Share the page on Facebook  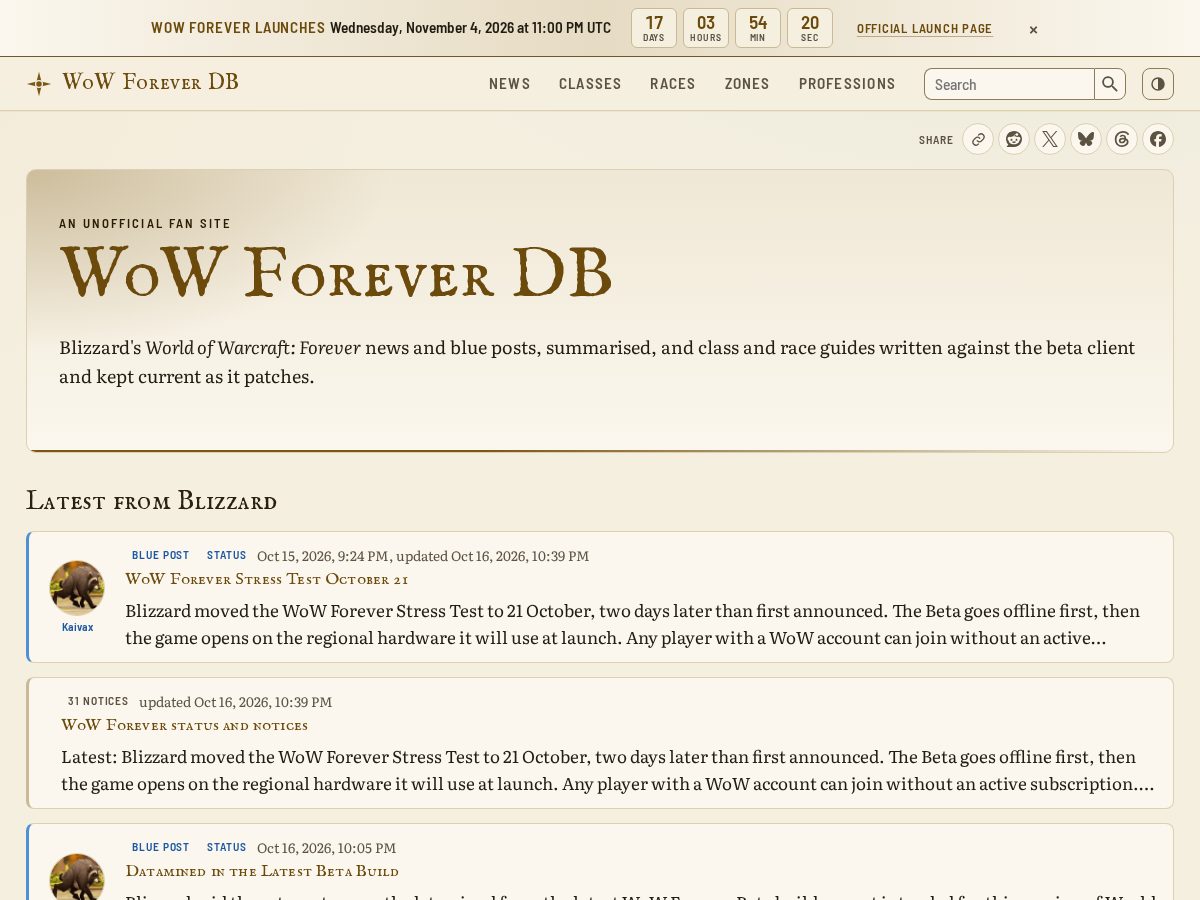pyautogui.click(x=1158, y=139)
